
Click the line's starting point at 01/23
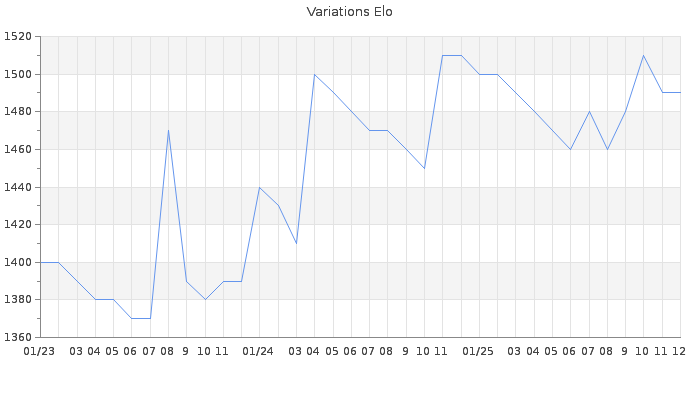pos(40,262)
